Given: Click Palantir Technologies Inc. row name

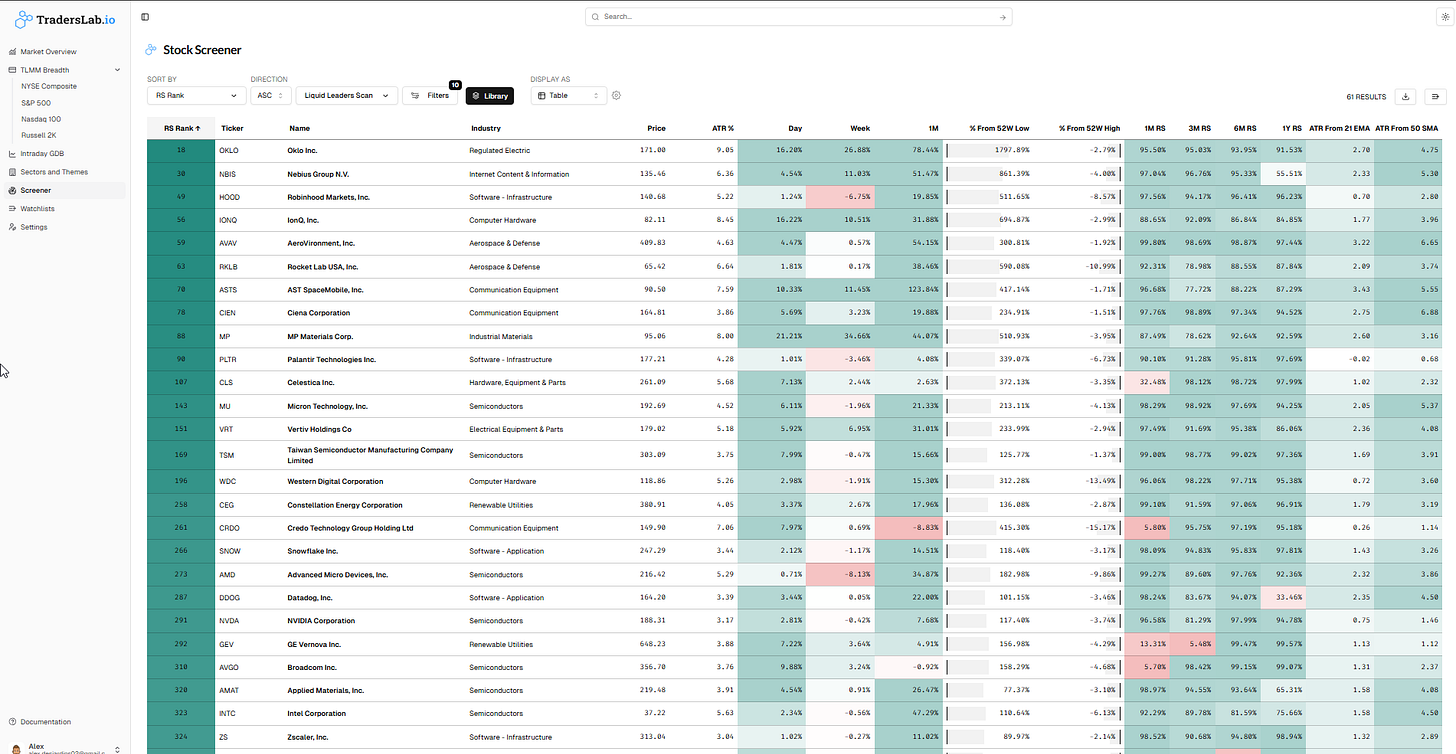Looking at the screenshot, I should [x=332, y=359].
